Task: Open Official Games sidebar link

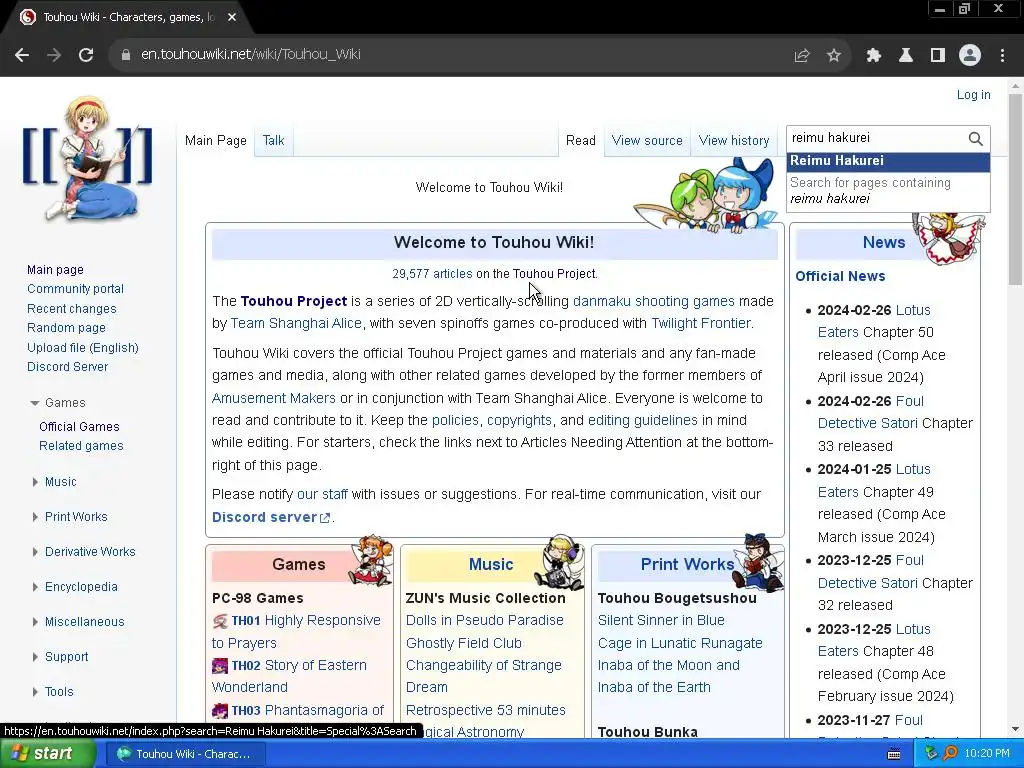Action: click(x=79, y=426)
